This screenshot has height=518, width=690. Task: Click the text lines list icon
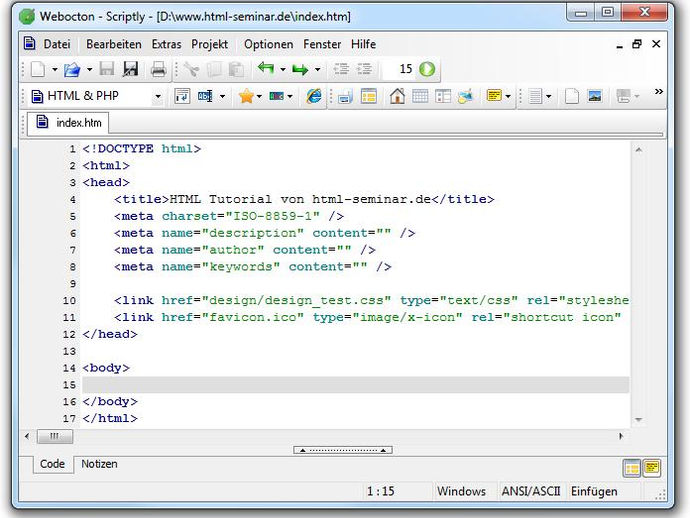pyautogui.click(x=535, y=96)
